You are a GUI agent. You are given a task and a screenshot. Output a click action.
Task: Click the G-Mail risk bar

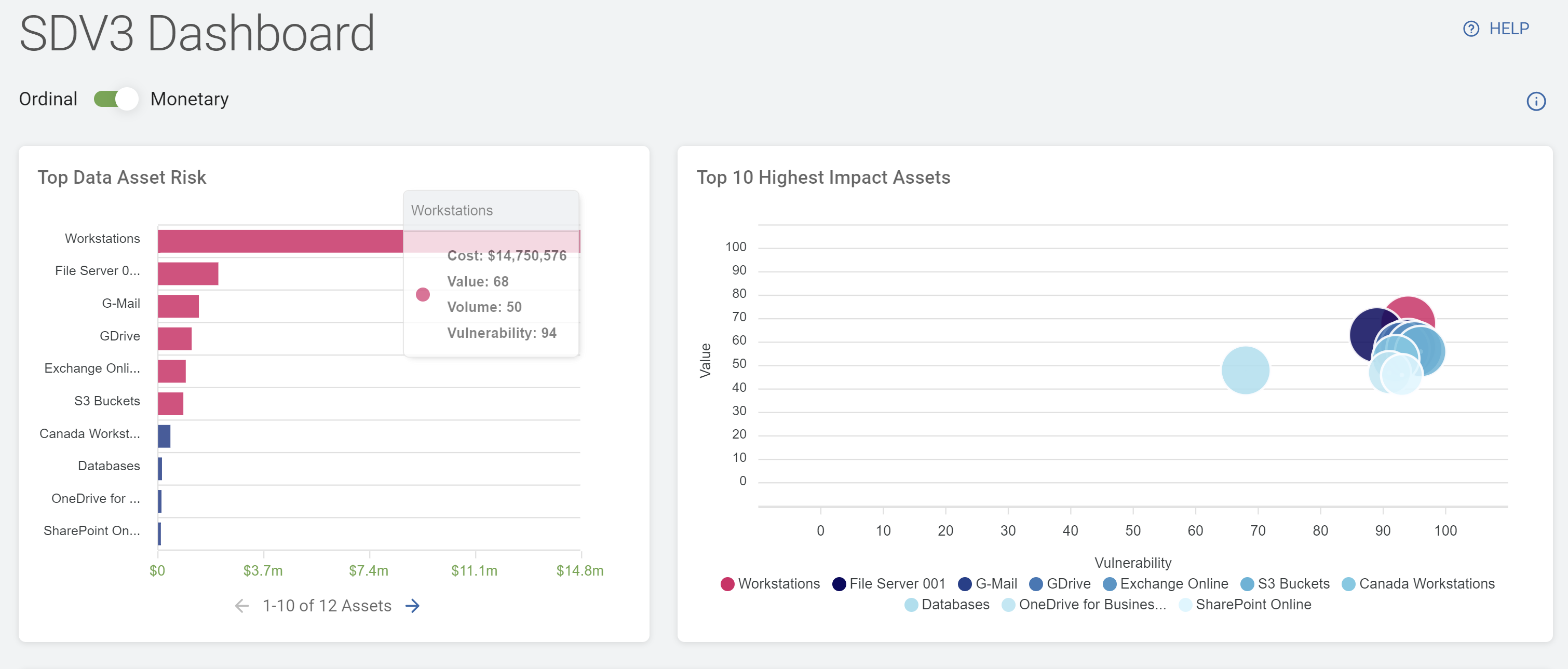coord(178,306)
